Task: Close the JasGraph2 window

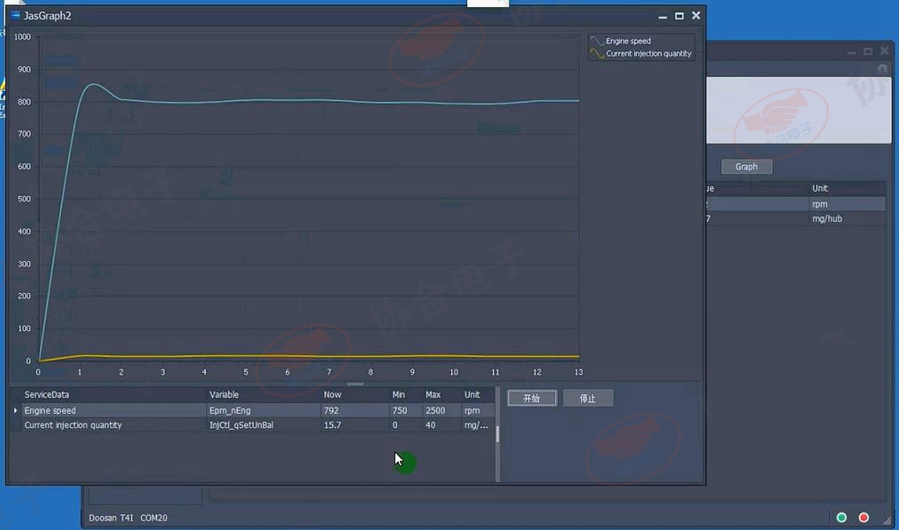Action: [695, 15]
